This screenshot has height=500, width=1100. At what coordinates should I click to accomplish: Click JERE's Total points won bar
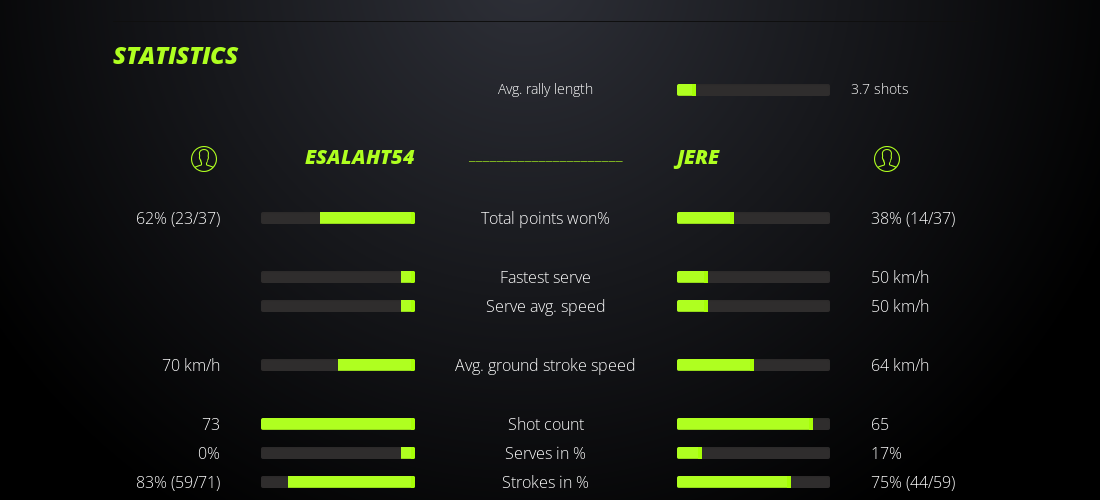click(753, 218)
